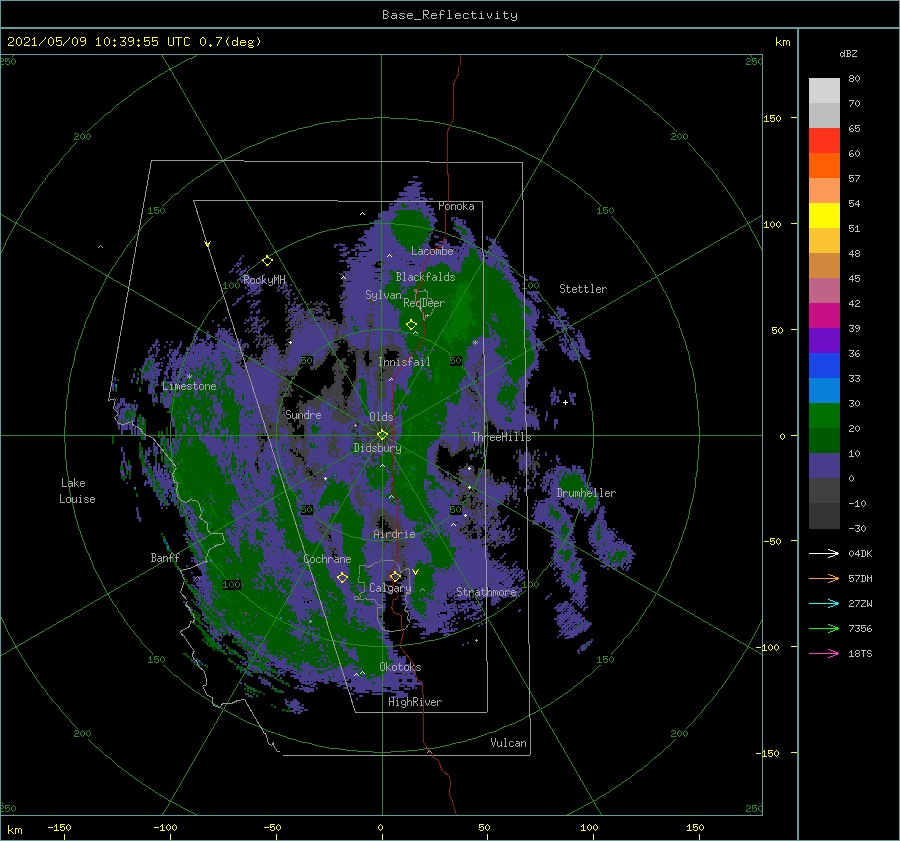Click the Olds city label

point(381,417)
